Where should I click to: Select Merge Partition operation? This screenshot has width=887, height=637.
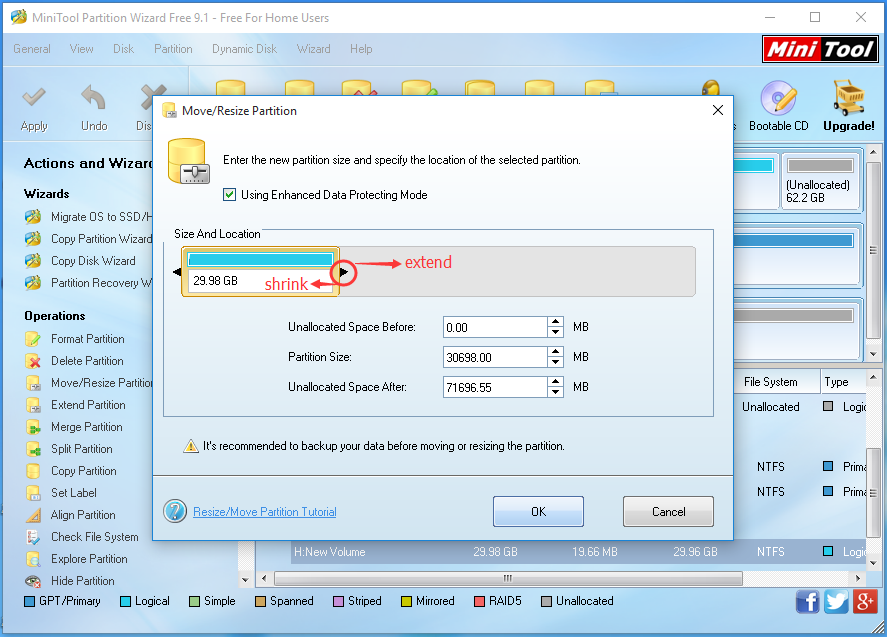[74, 427]
